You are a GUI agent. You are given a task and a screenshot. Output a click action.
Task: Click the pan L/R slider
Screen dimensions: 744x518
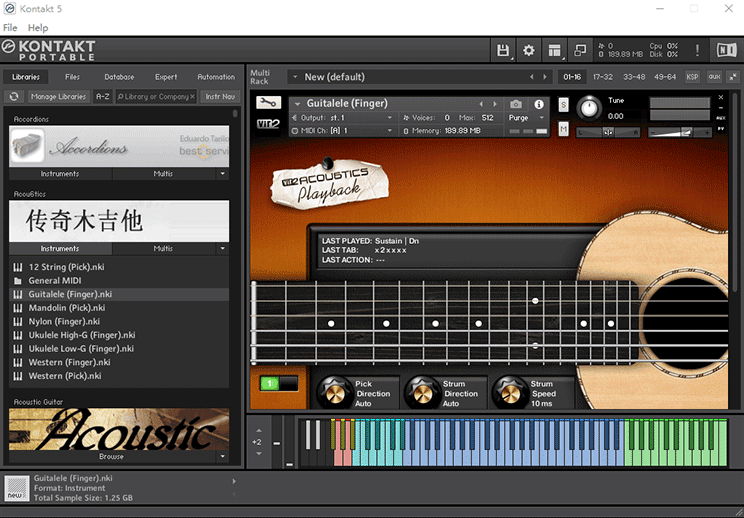pyautogui.click(x=608, y=132)
